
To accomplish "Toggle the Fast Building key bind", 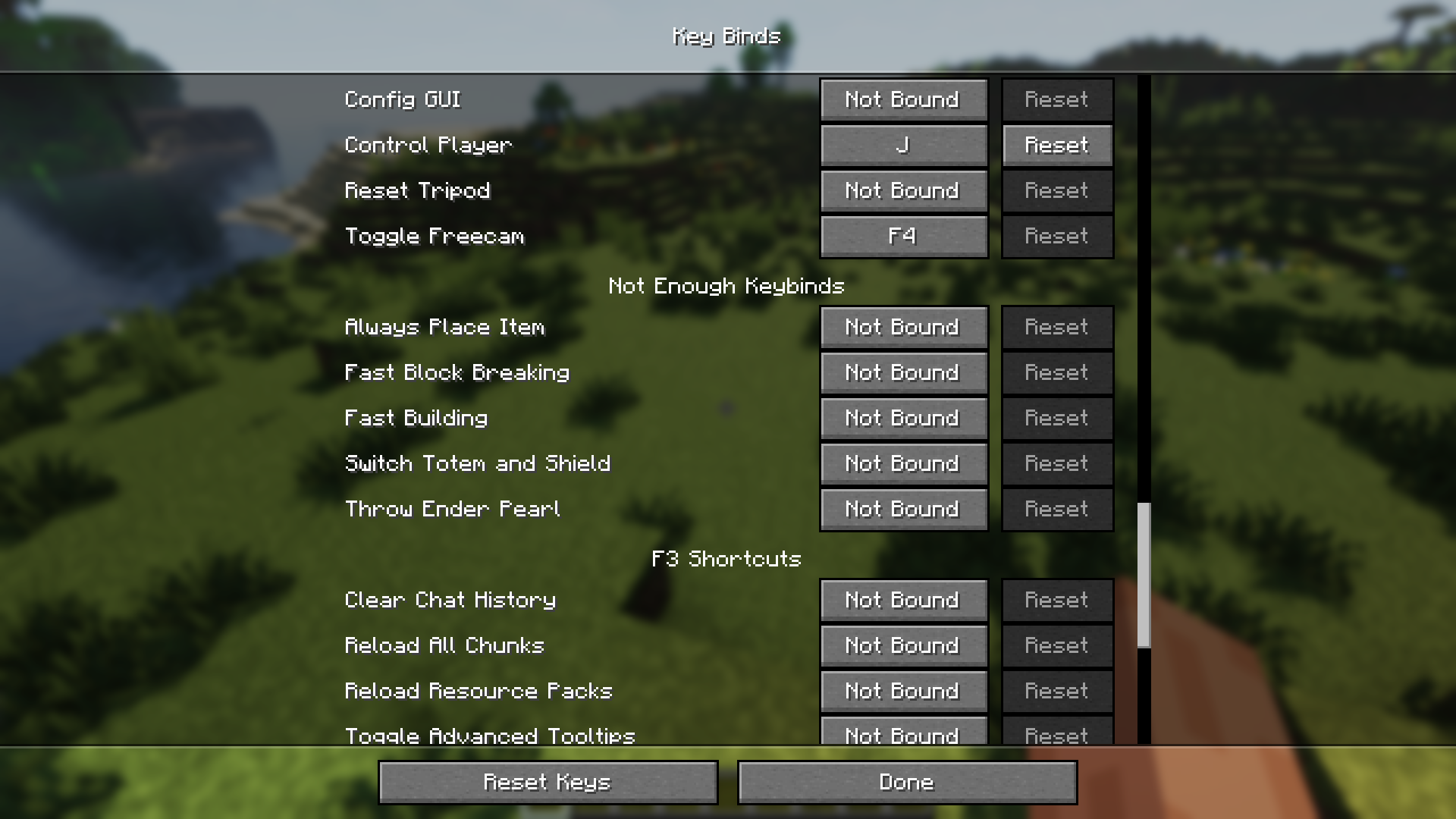I will point(902,418).
